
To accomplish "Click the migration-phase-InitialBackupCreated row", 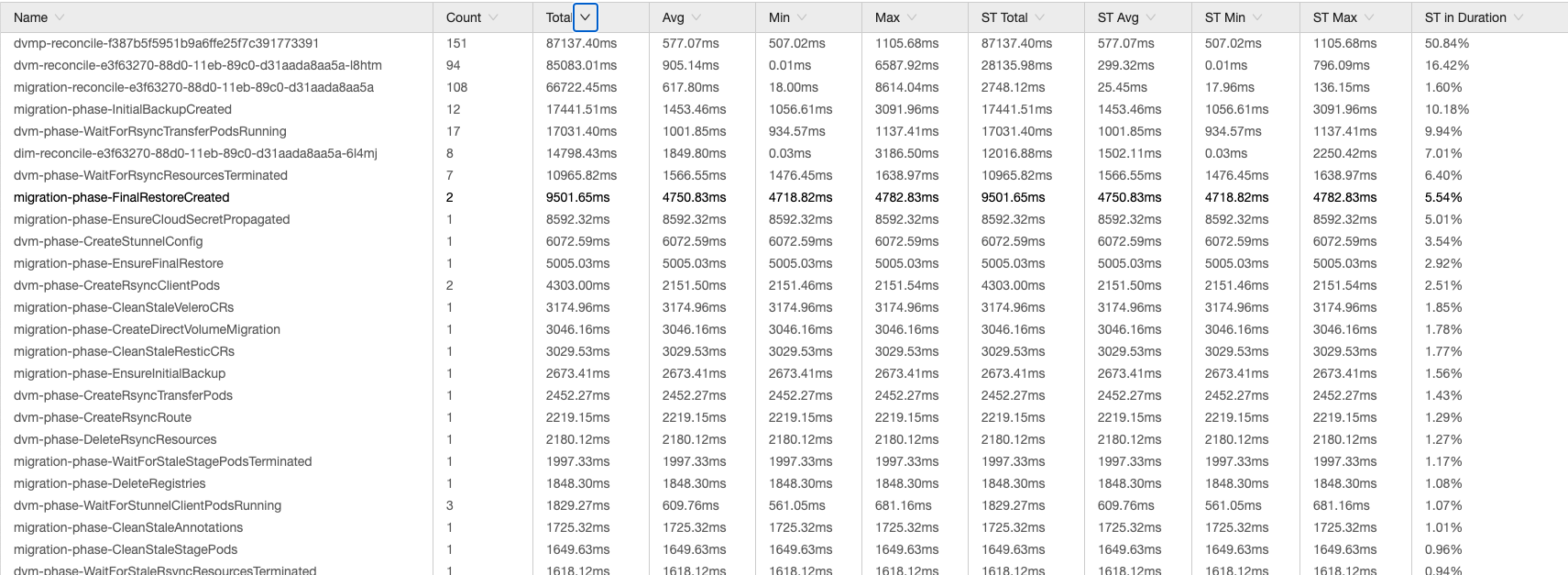I will 122,109.
